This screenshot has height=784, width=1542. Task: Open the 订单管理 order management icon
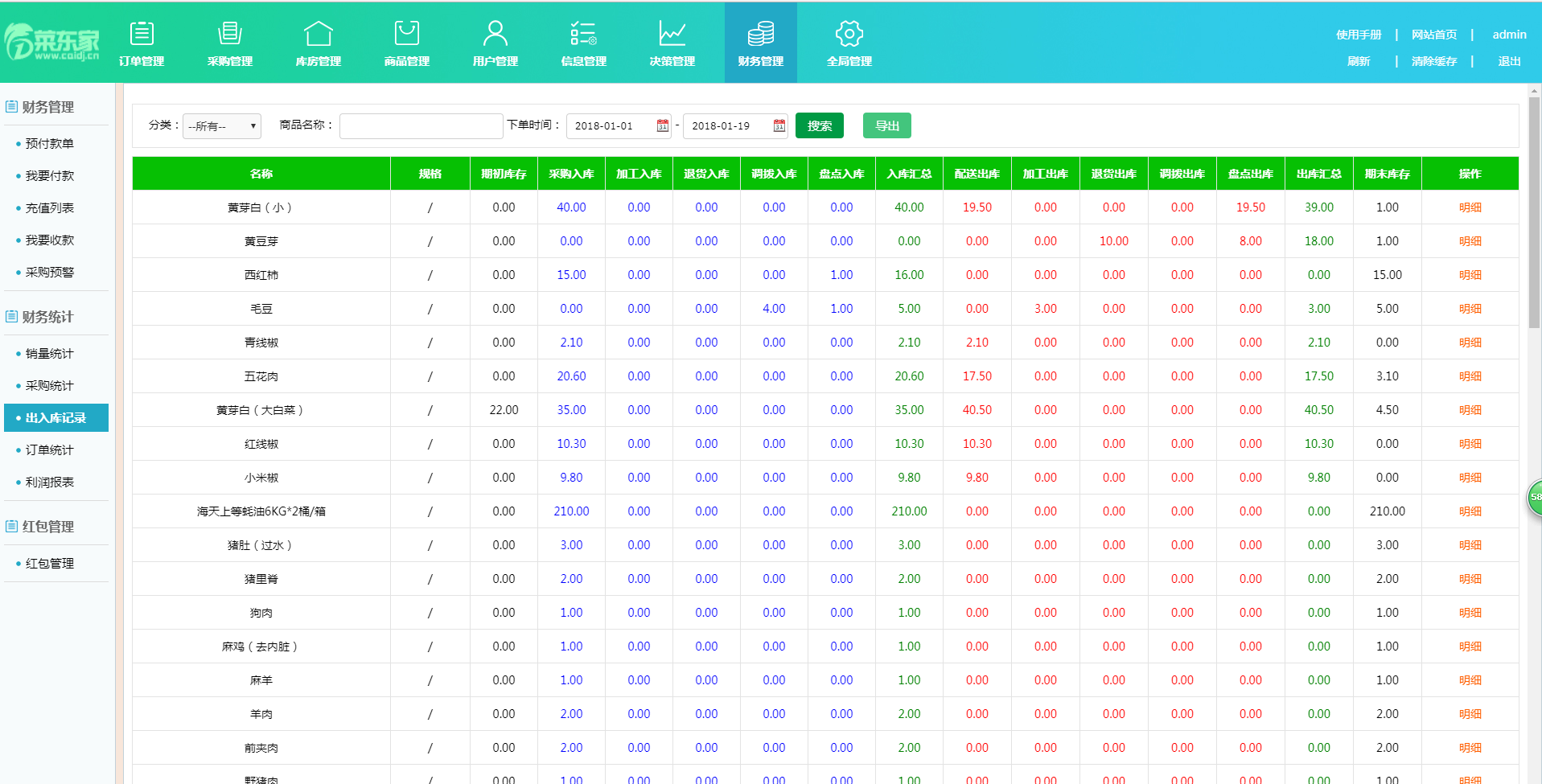(142, 34)
